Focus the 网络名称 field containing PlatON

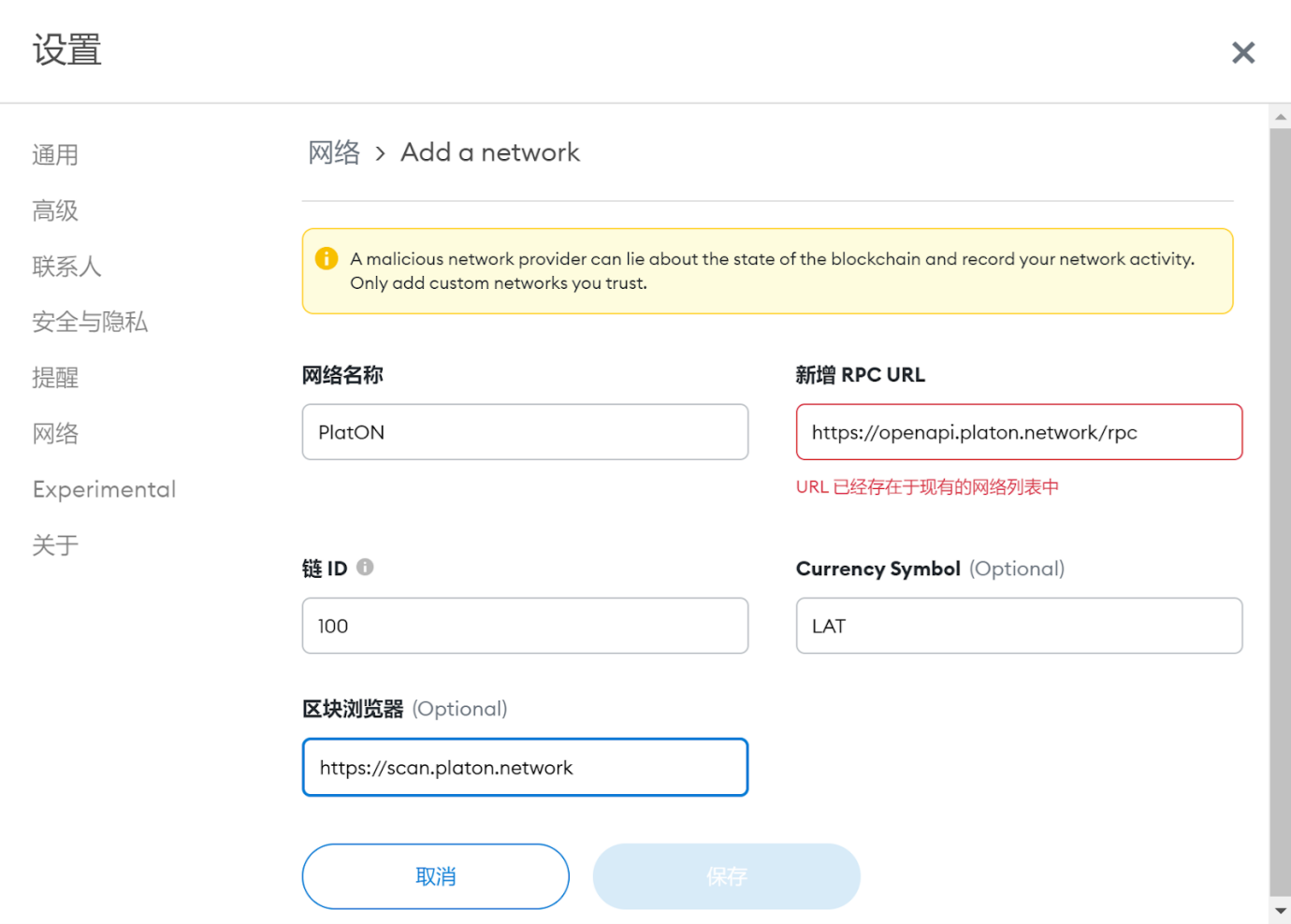click(525, 432)
